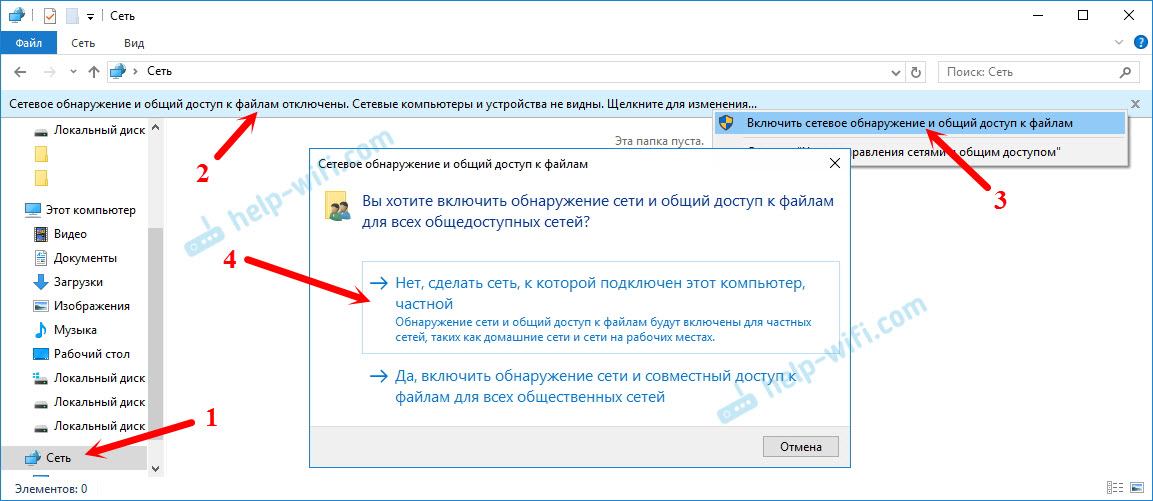The height and width of the screenshot is (501, 1153).
Task: Click the Refresh button beside address bar
Action: click(916, 72)
